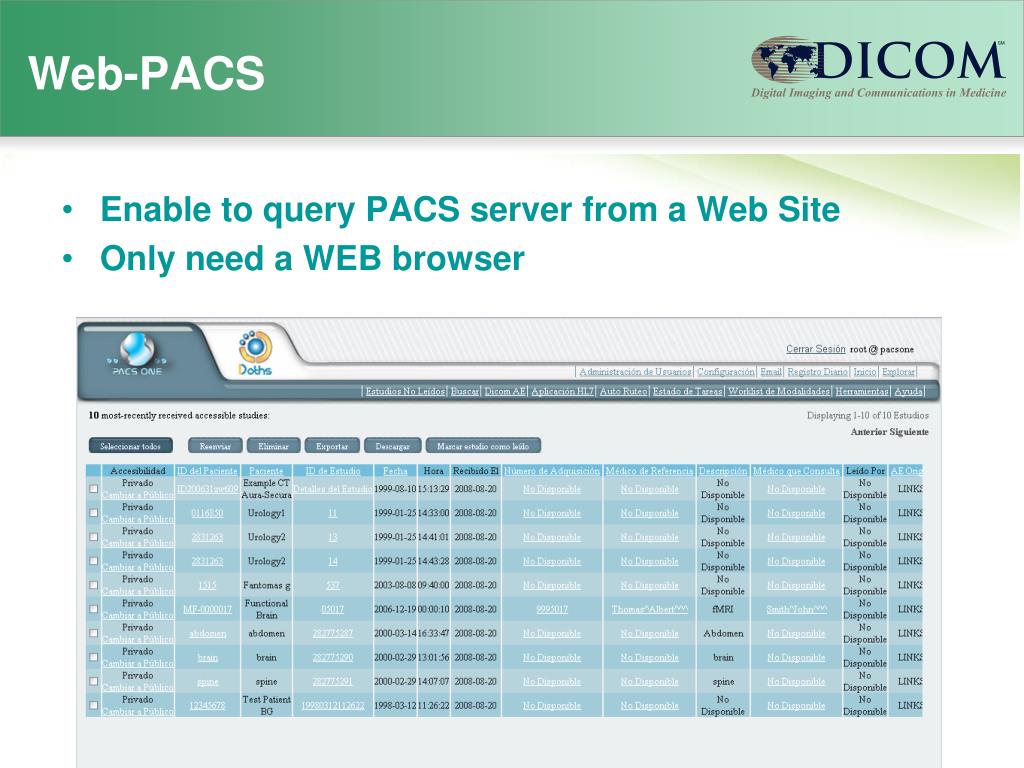The image size is (1024, 768).
Task: Go to Anterior page link
Action: (x=868, y=432)
